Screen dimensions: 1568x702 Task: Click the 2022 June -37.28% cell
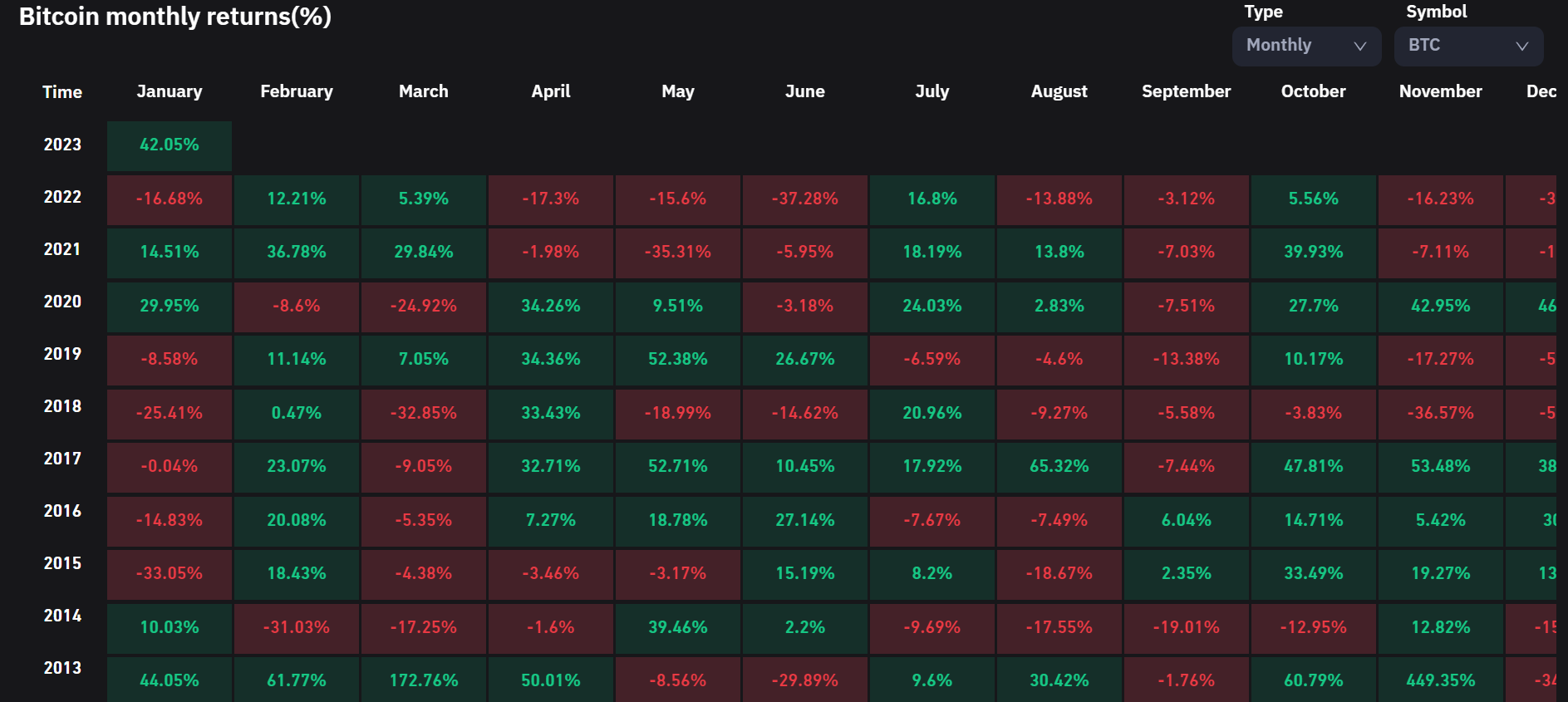(804, 199)
